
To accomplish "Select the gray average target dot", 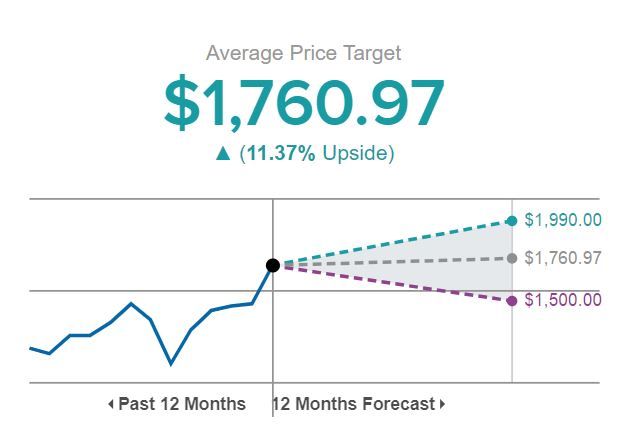I will coord(512,258).
